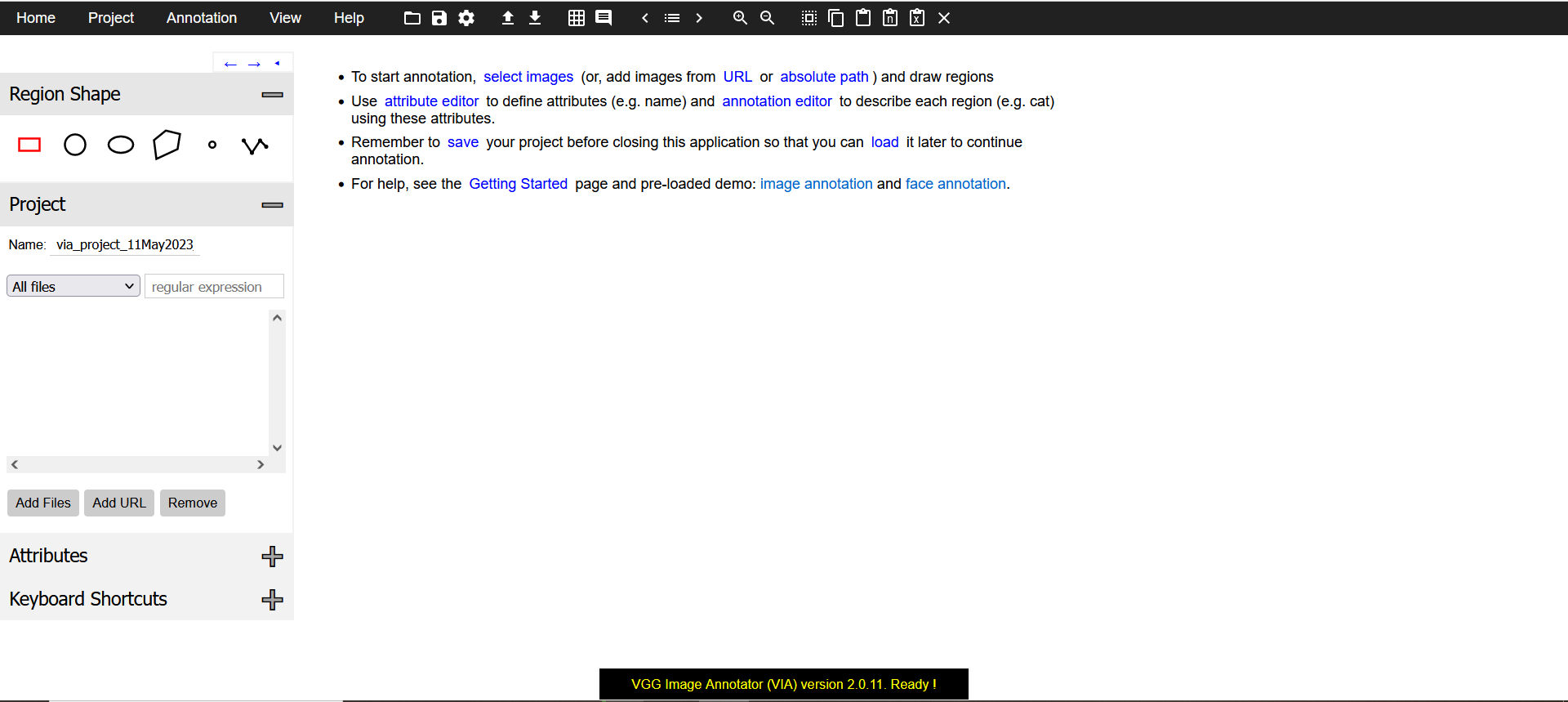
Task: Open the View menu
Action: (285, 18)
